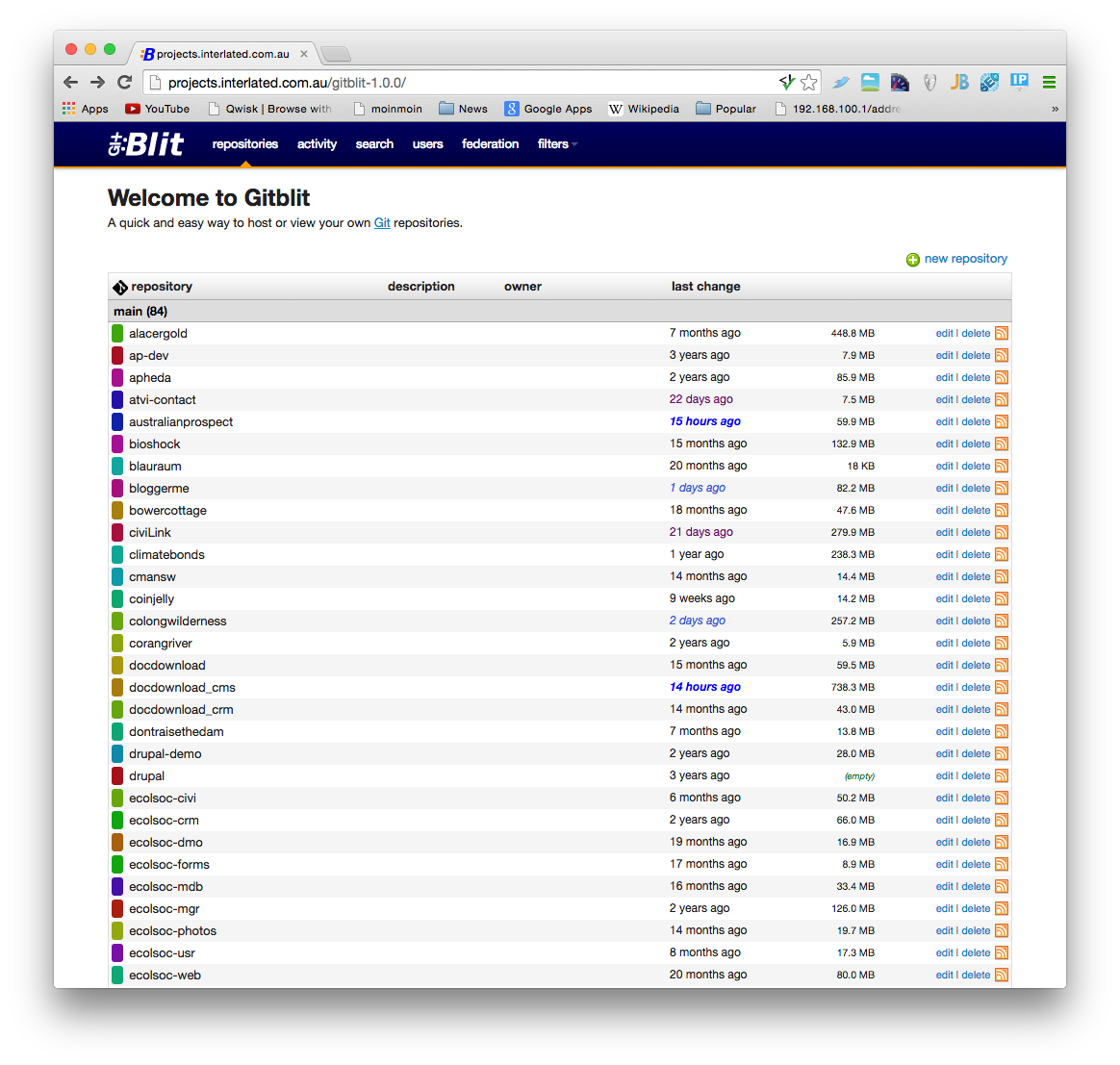Collapse the main (84) repository group
This screenshot has width=1120, height=1065.
(x=140, y=311)
